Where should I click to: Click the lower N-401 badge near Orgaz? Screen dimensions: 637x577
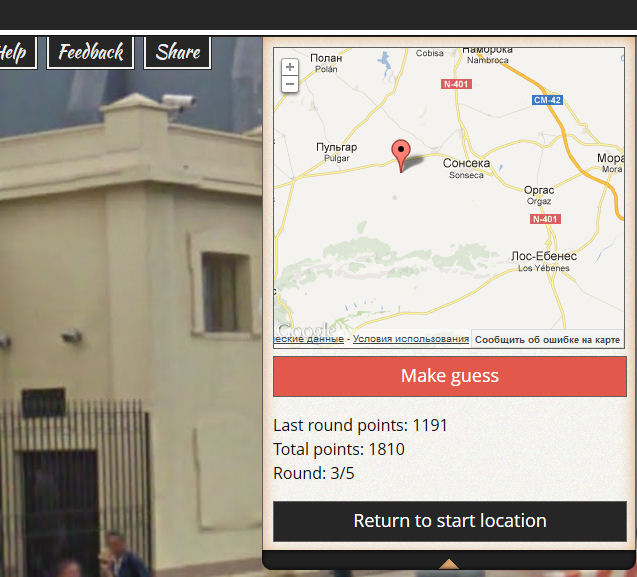coord(545,219)
